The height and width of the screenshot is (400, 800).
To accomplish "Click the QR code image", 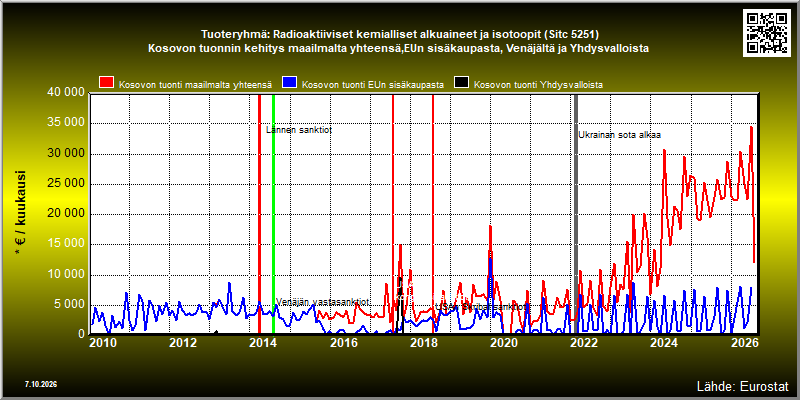I will [769, 32].
